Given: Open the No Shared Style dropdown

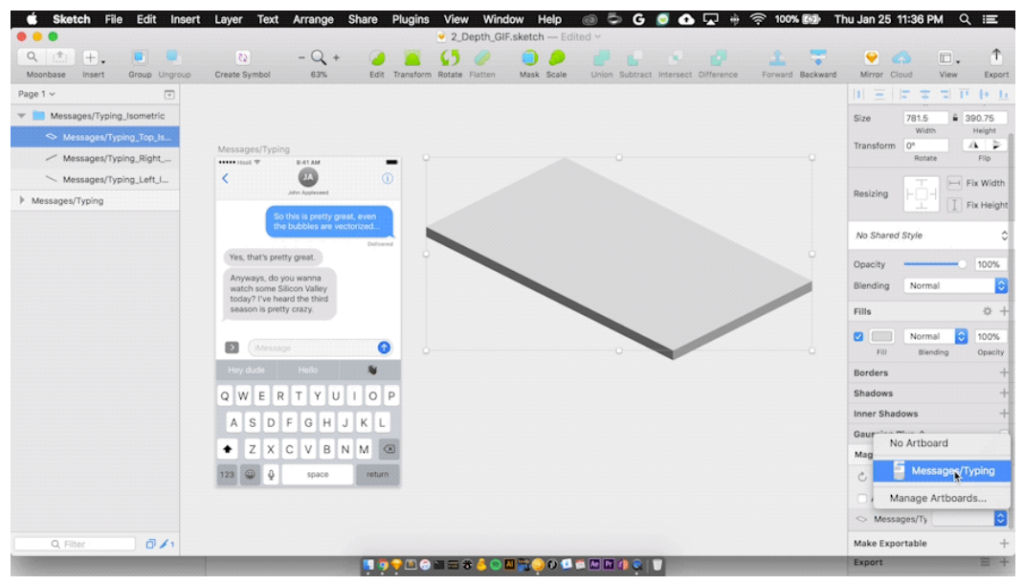Looking at the screenshot, I should click(x=930, y=236).
